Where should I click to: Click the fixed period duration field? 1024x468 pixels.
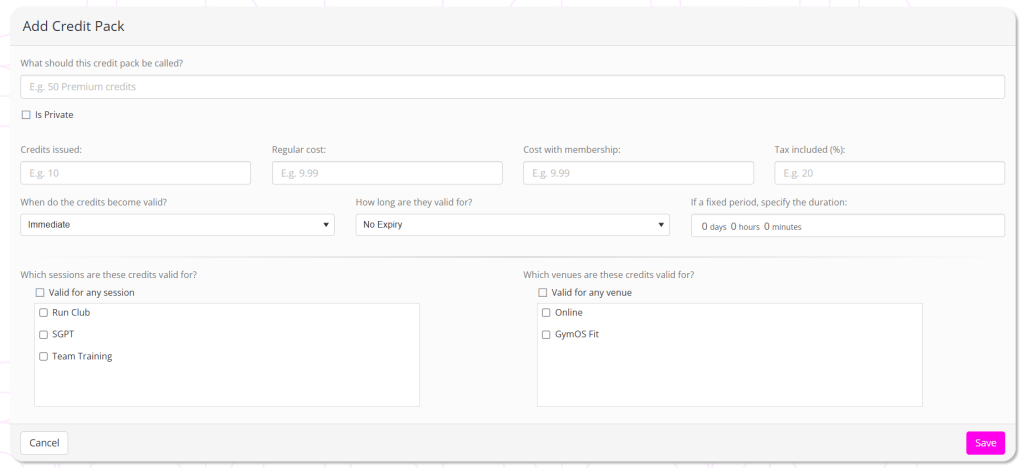[x=847, y=226]
